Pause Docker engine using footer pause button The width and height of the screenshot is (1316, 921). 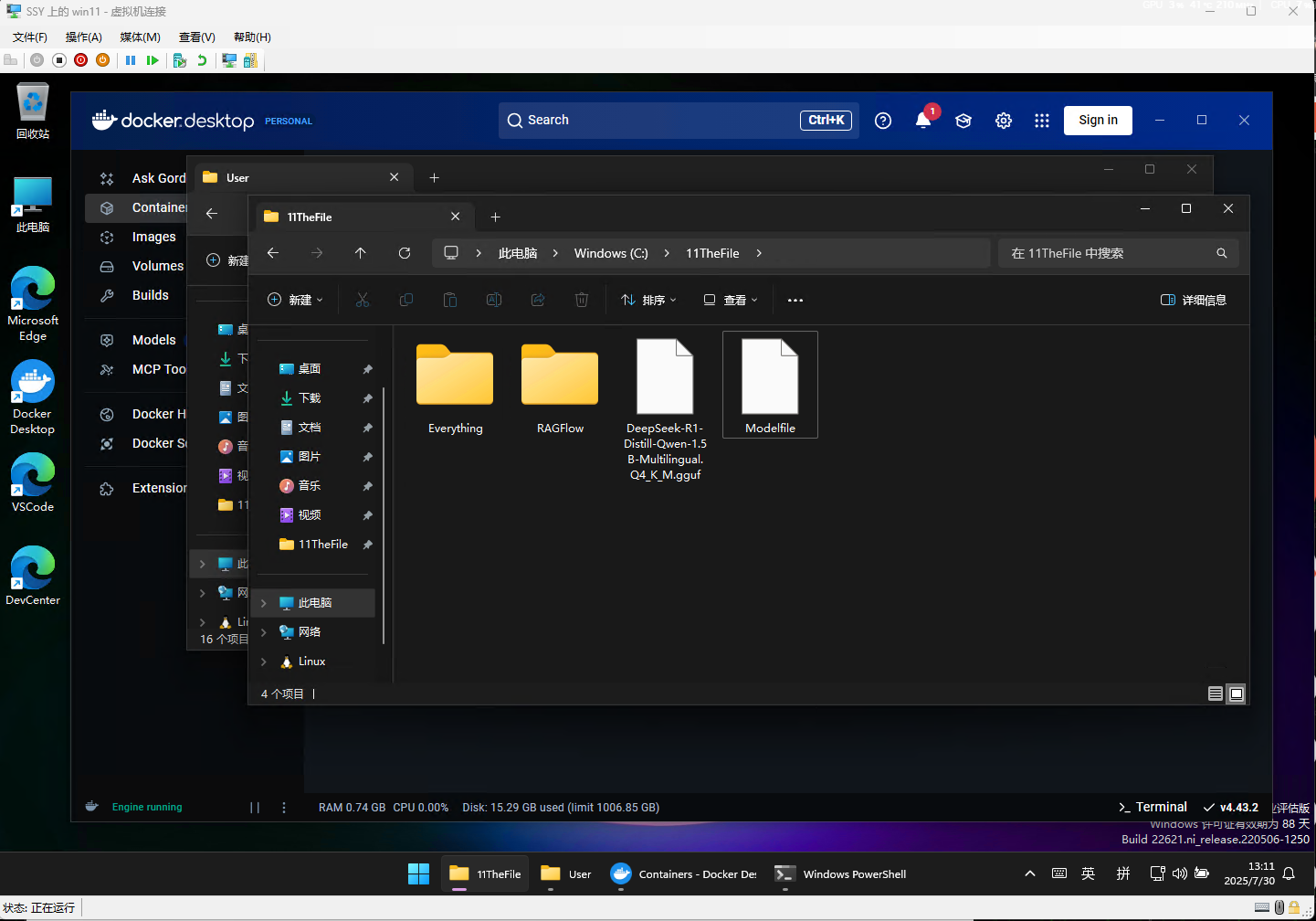pyautogui.click(x=255, y=808)
